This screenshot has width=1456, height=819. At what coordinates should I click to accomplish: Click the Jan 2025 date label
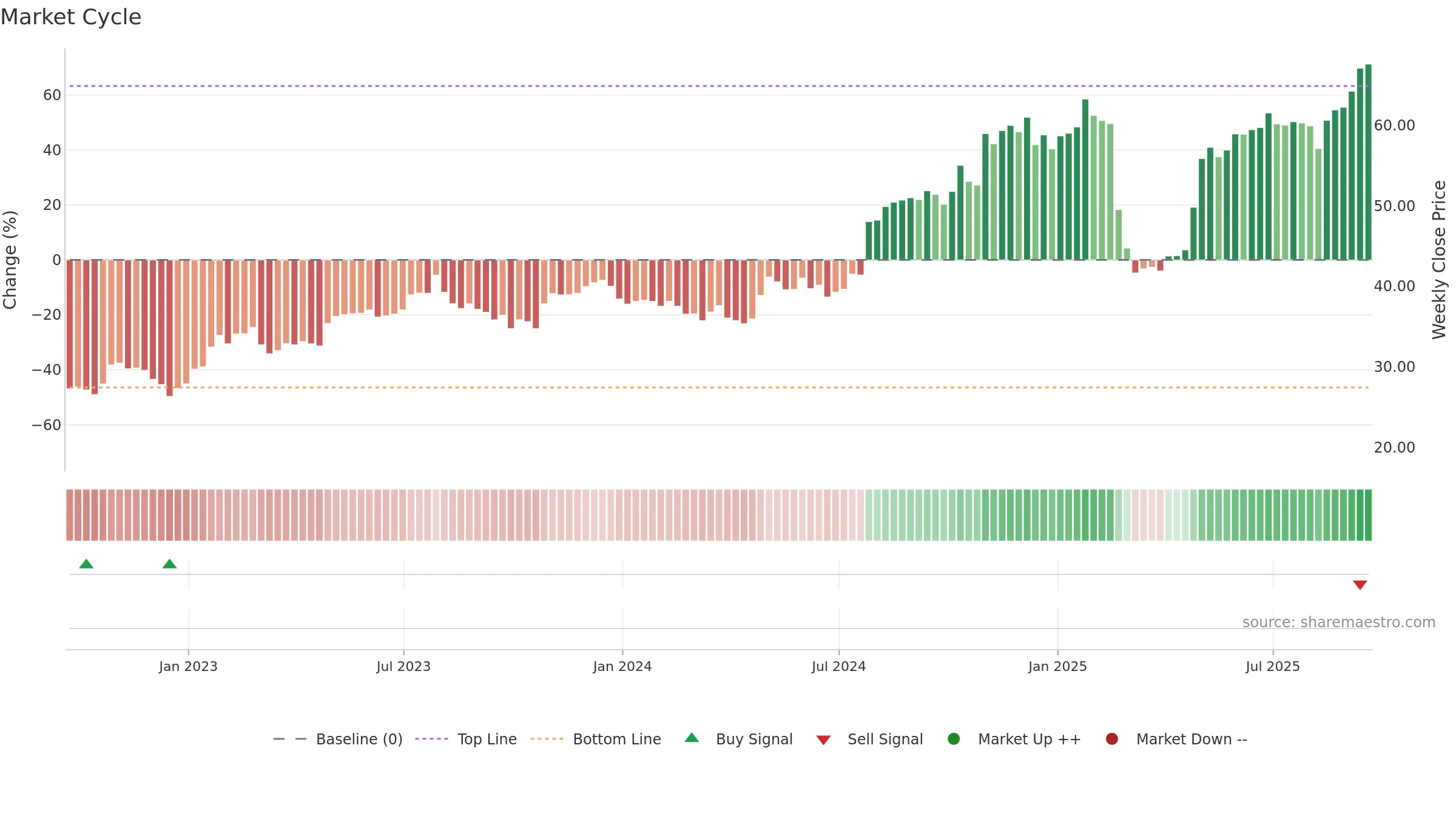[1057, 667]
